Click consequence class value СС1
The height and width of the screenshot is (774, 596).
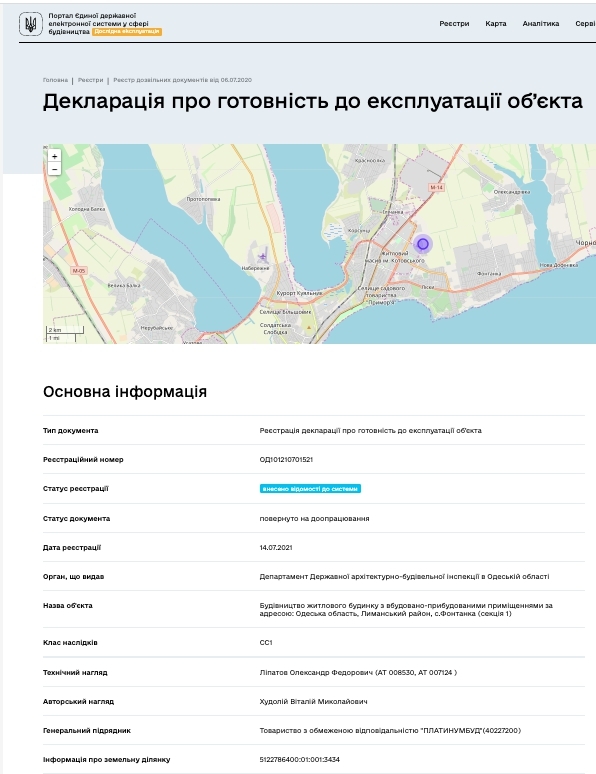pyautogui.click(x=266, y=643)
